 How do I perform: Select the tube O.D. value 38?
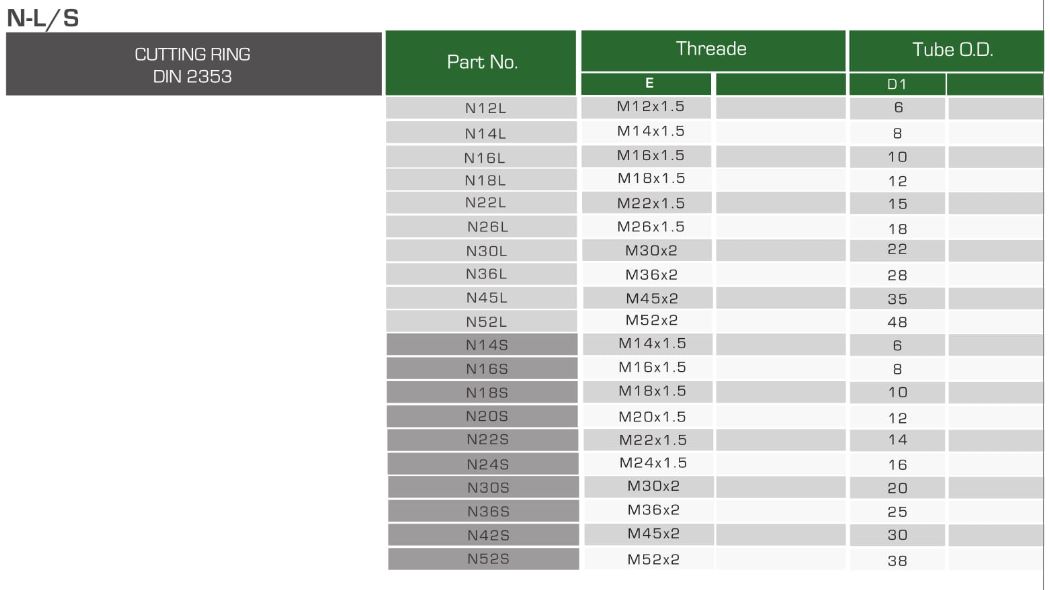pos(897,560)
